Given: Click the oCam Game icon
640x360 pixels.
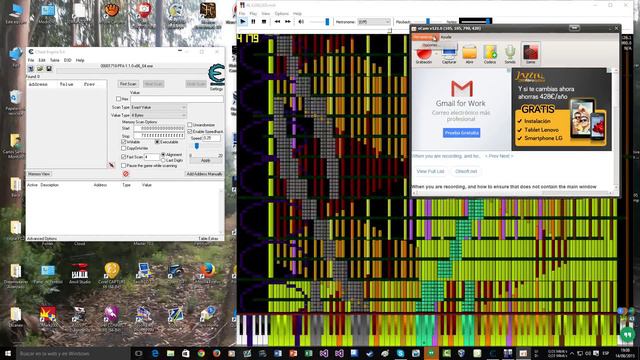Looking at the screenshot, I should coord(530,54).
